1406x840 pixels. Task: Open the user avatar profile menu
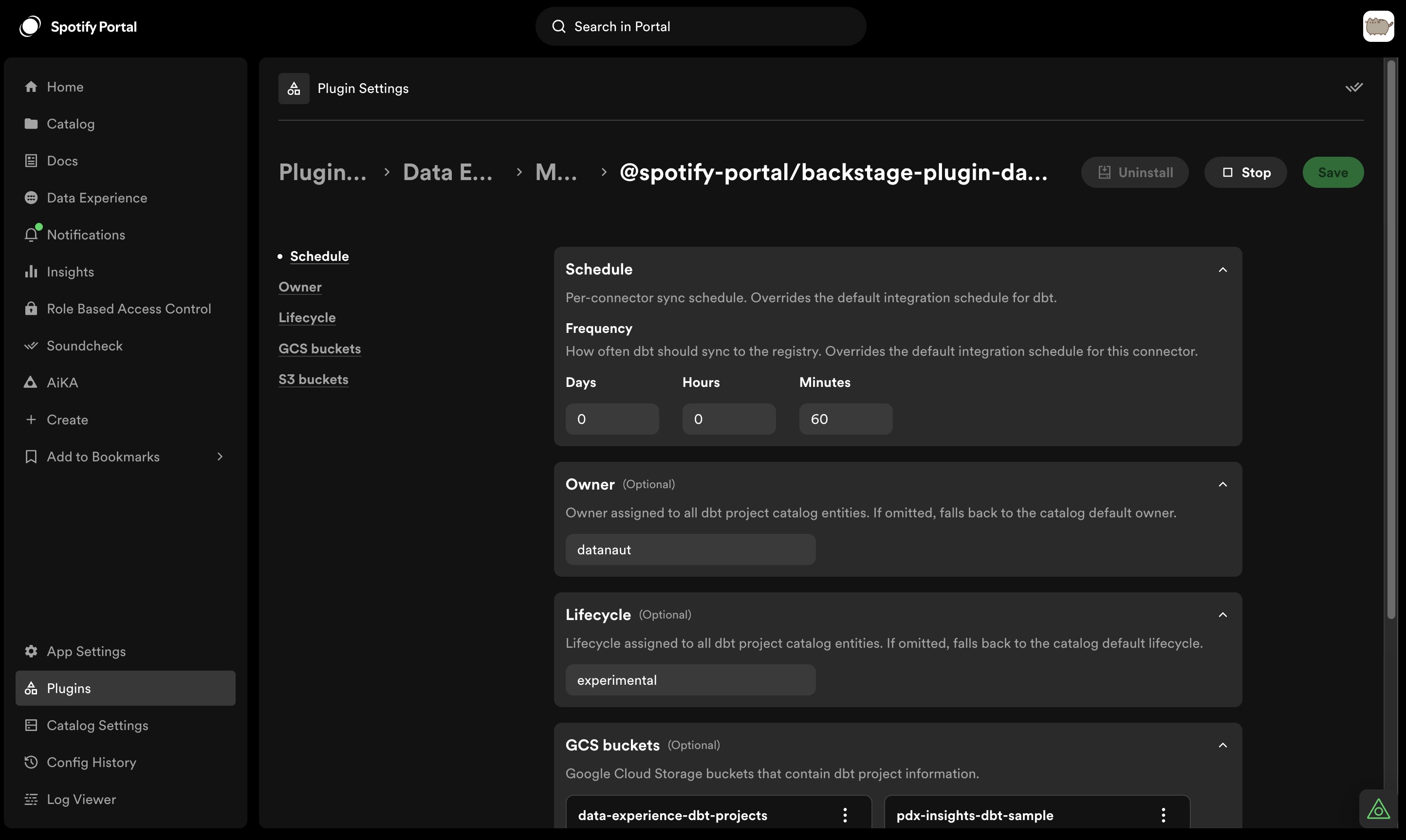tap(1378, 26)
